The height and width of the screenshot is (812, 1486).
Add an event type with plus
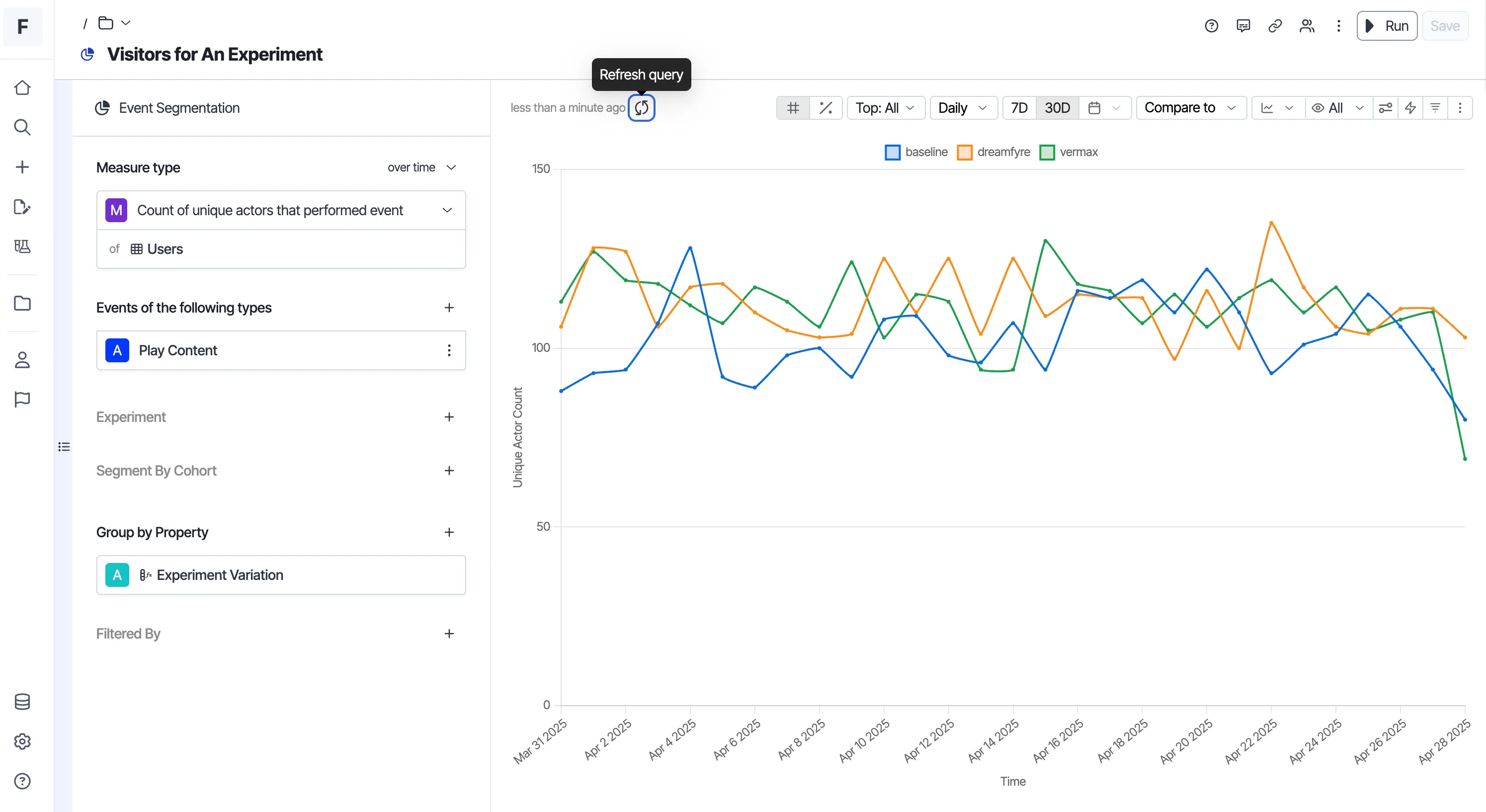click(x=449, y=308)
